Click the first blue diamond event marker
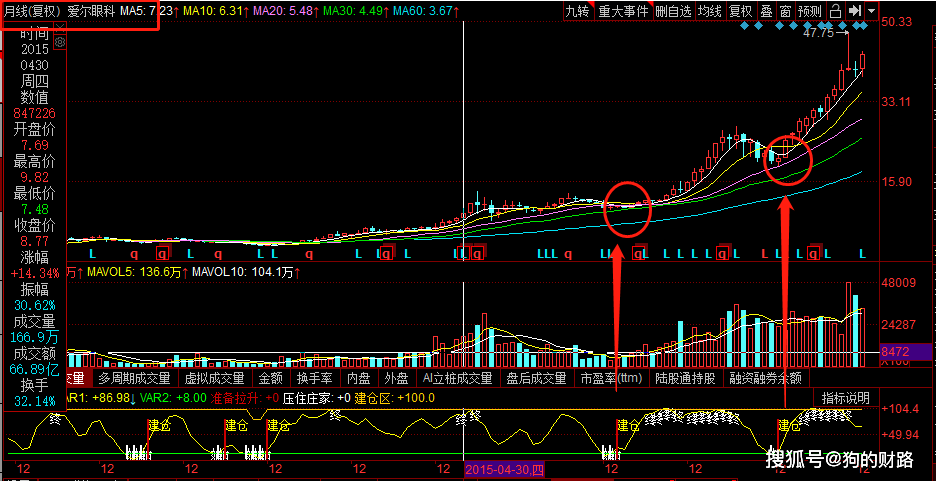Screen dimensions: 936x481 click(744, 25)
